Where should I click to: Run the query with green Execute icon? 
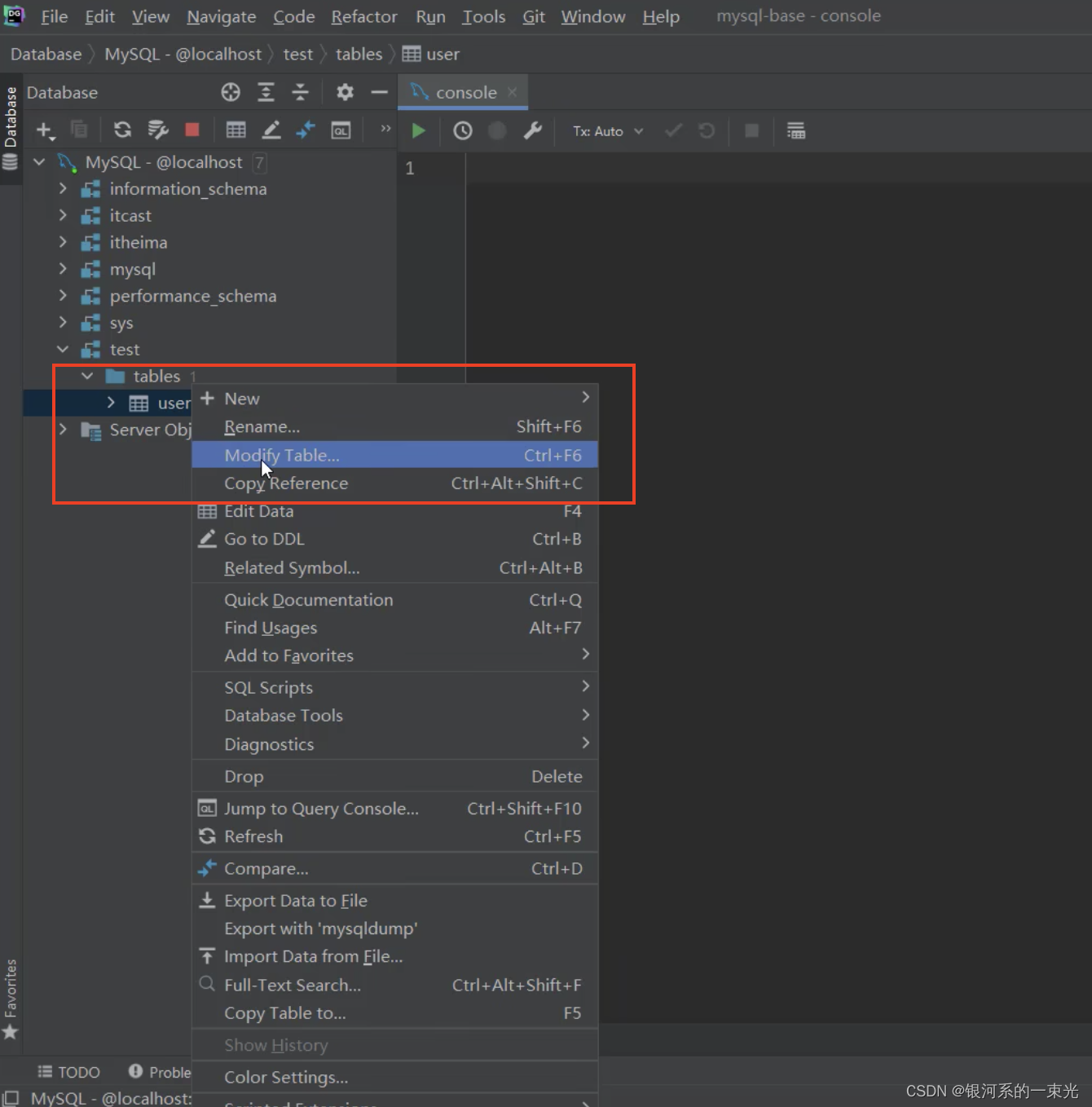click(418, 130)
